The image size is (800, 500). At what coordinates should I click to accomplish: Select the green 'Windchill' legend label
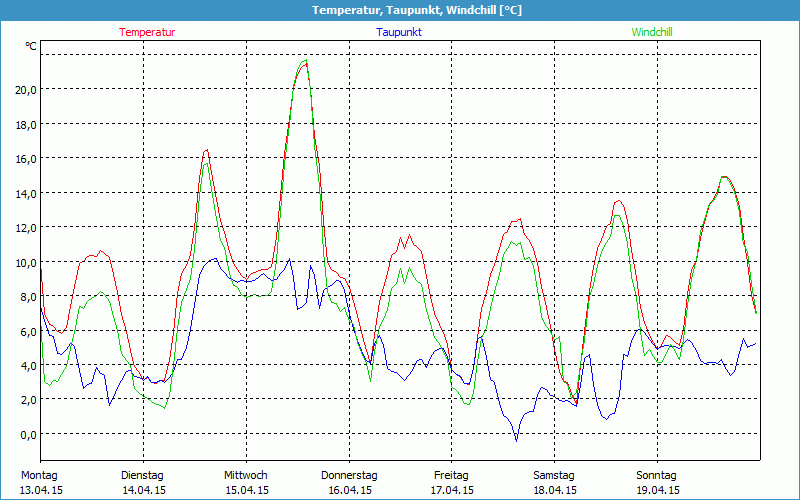click(x=652, y=32)
